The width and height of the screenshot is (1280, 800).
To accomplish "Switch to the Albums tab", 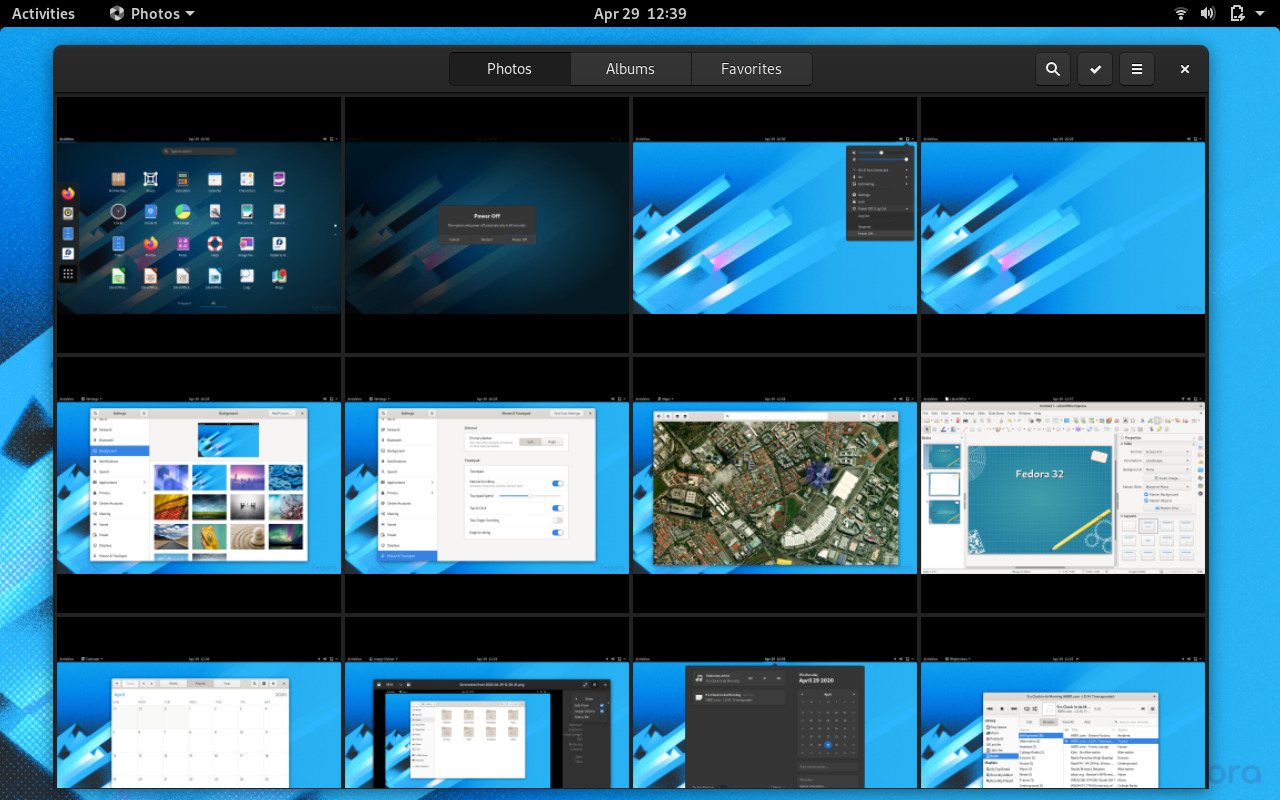I will point(630,69).
